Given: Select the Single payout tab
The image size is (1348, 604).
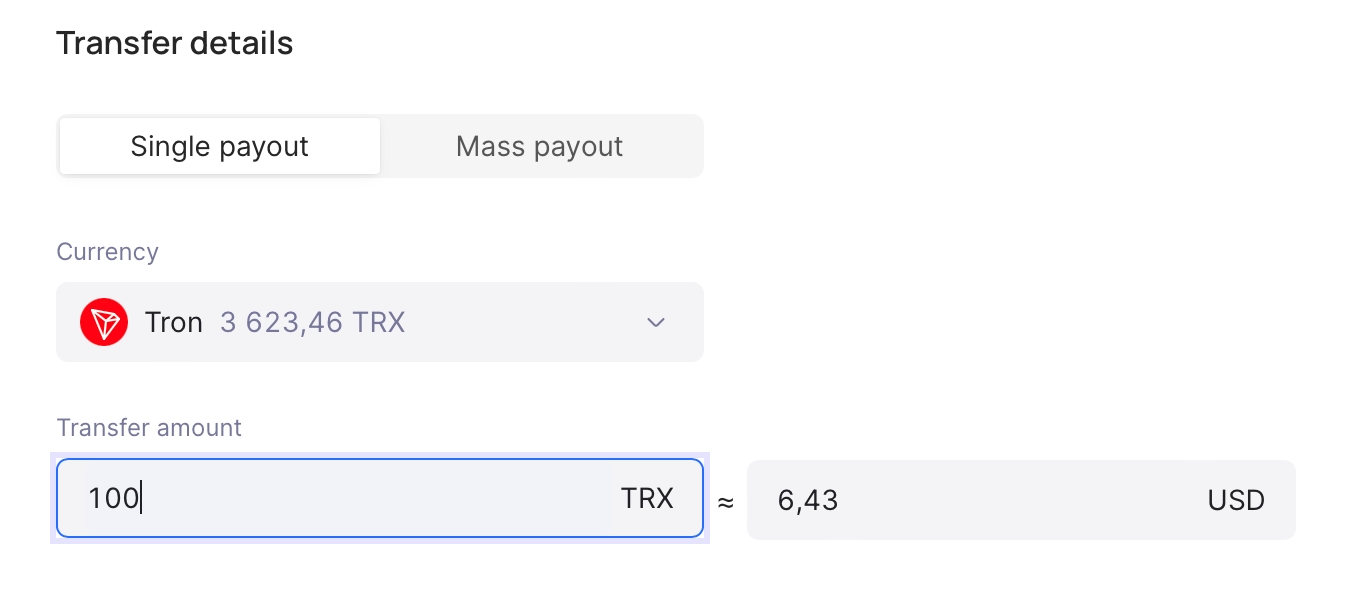Looking at the screenshot, I should coord(219,146).
